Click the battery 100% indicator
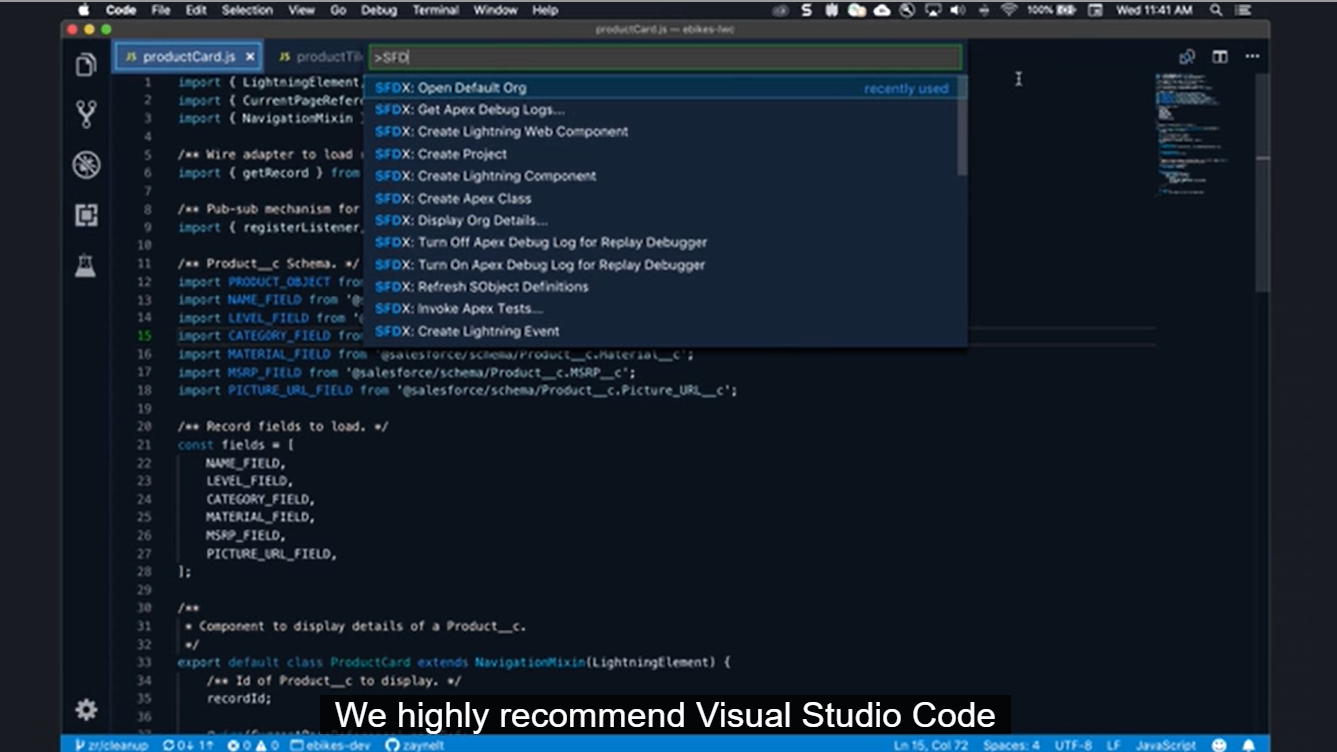Viewport: 1337px width, 752px height. (x=1052, y=10)
